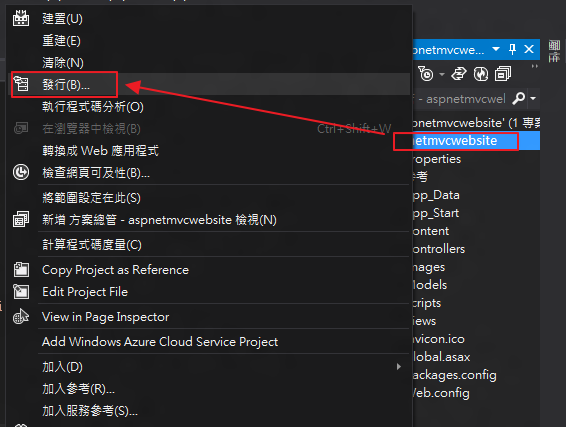Toggle the pending changes filter clock icon

pyautogui.click(x=426, y=74)
